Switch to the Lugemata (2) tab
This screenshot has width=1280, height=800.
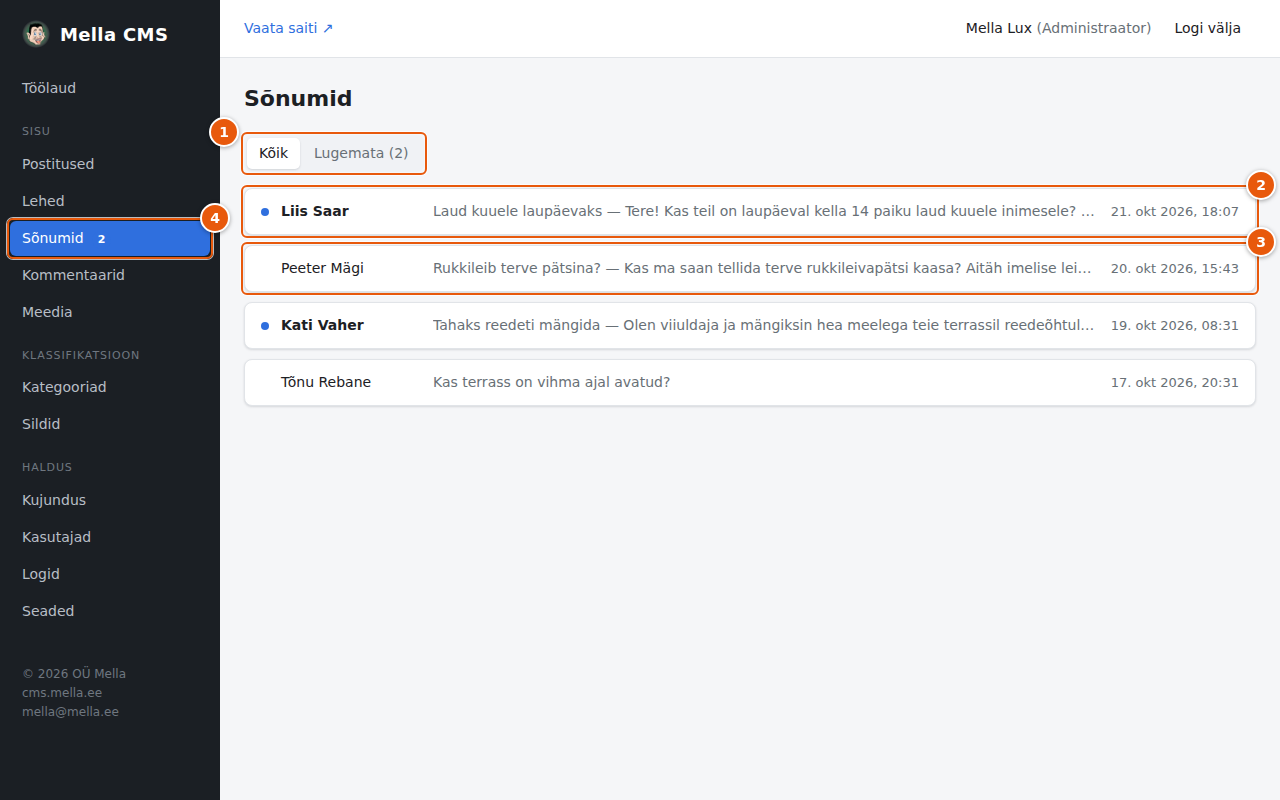click(361, 153)
